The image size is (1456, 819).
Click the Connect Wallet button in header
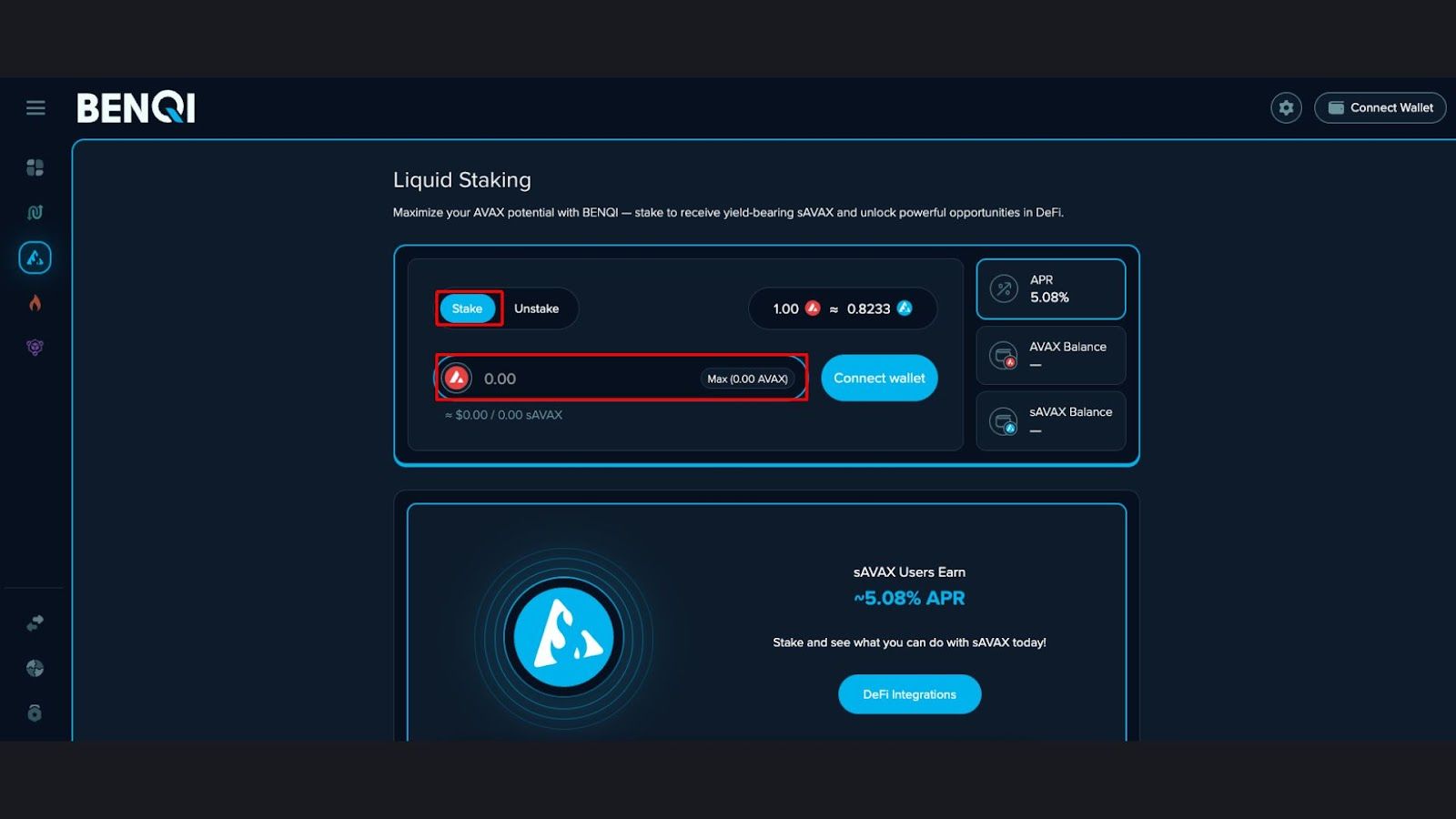[1380, 107]
